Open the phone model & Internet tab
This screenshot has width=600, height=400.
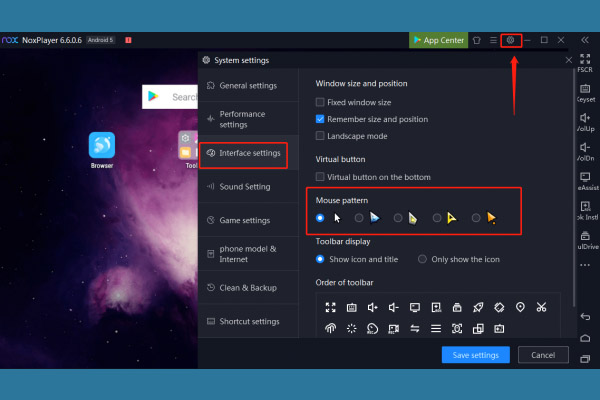click(248, 254)
